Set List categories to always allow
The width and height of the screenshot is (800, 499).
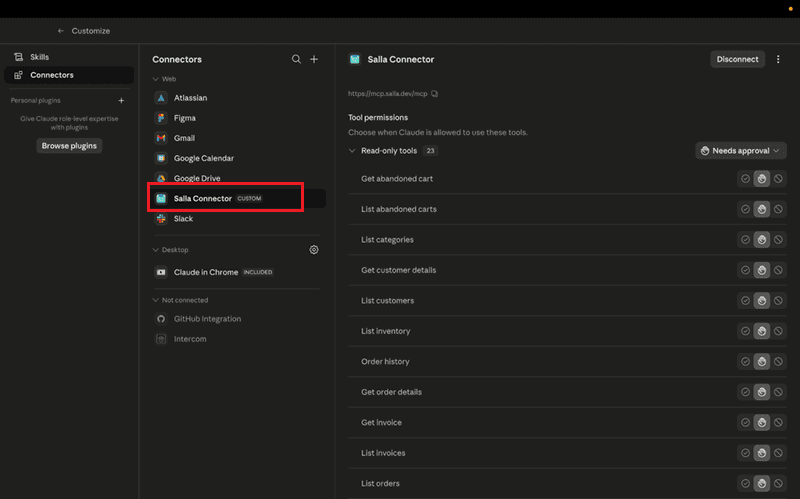click(x=745, y=240)
